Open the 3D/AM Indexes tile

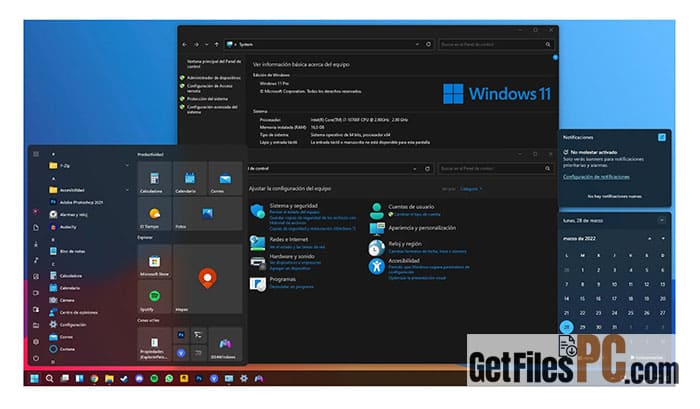click(x=225, y=344)
